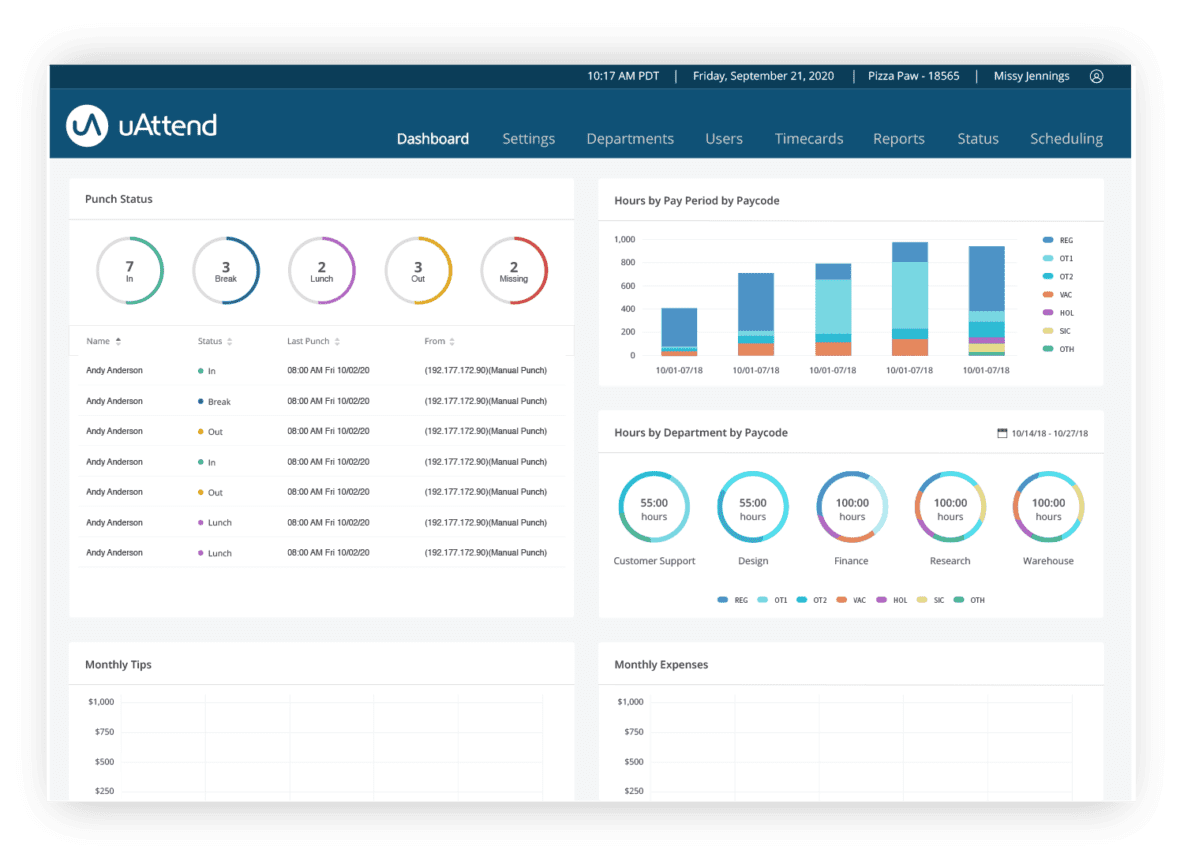Click the "3 Break" punch status ring
Screen dimensions: 1184x868
[x=226, y=270]
